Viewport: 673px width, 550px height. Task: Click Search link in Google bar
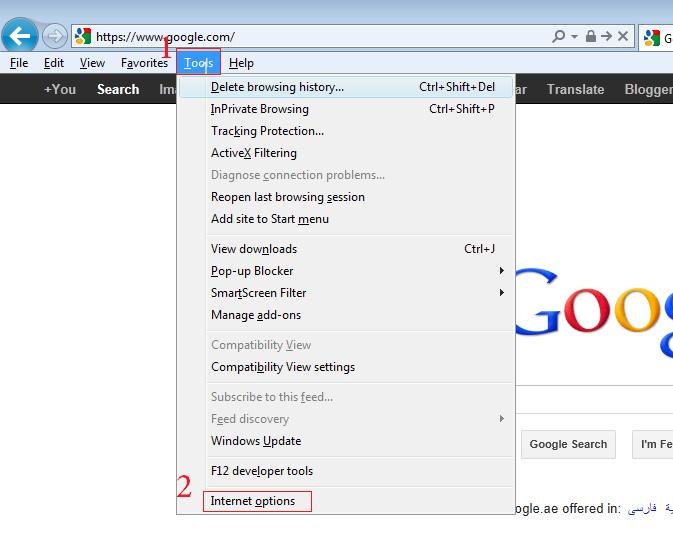[x=118, y=89]
